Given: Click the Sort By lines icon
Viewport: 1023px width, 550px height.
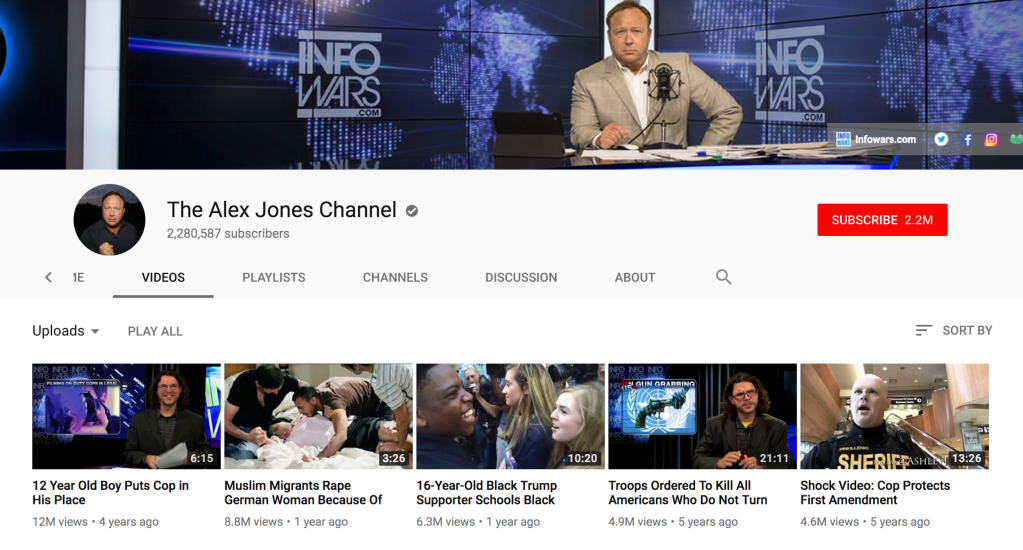Looking at the screenshot, I should (x=923, y=330).
